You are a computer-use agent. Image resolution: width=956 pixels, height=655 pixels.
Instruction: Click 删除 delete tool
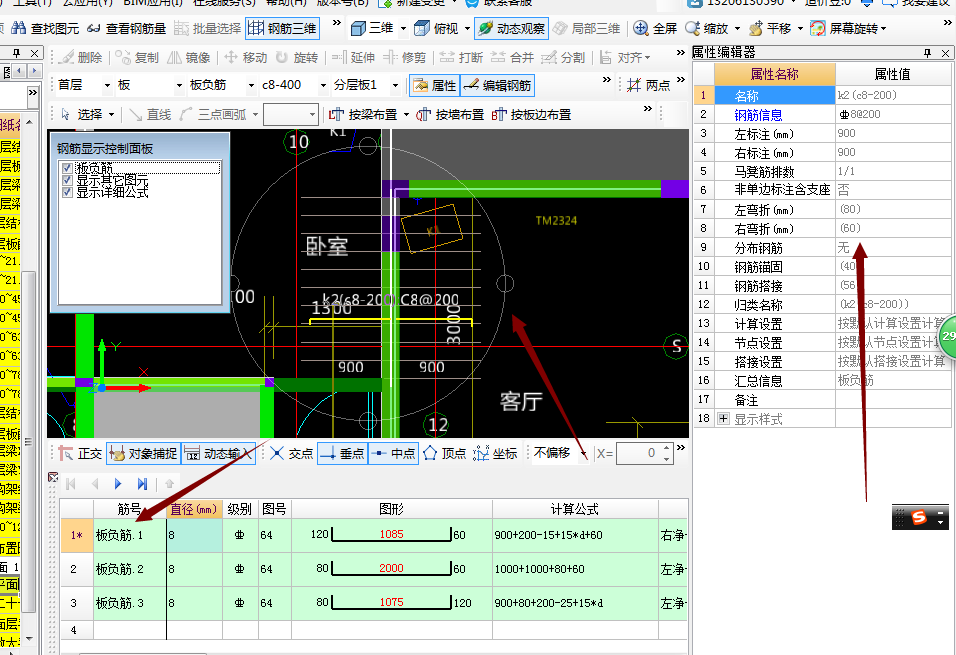click(x=82, y=57)
